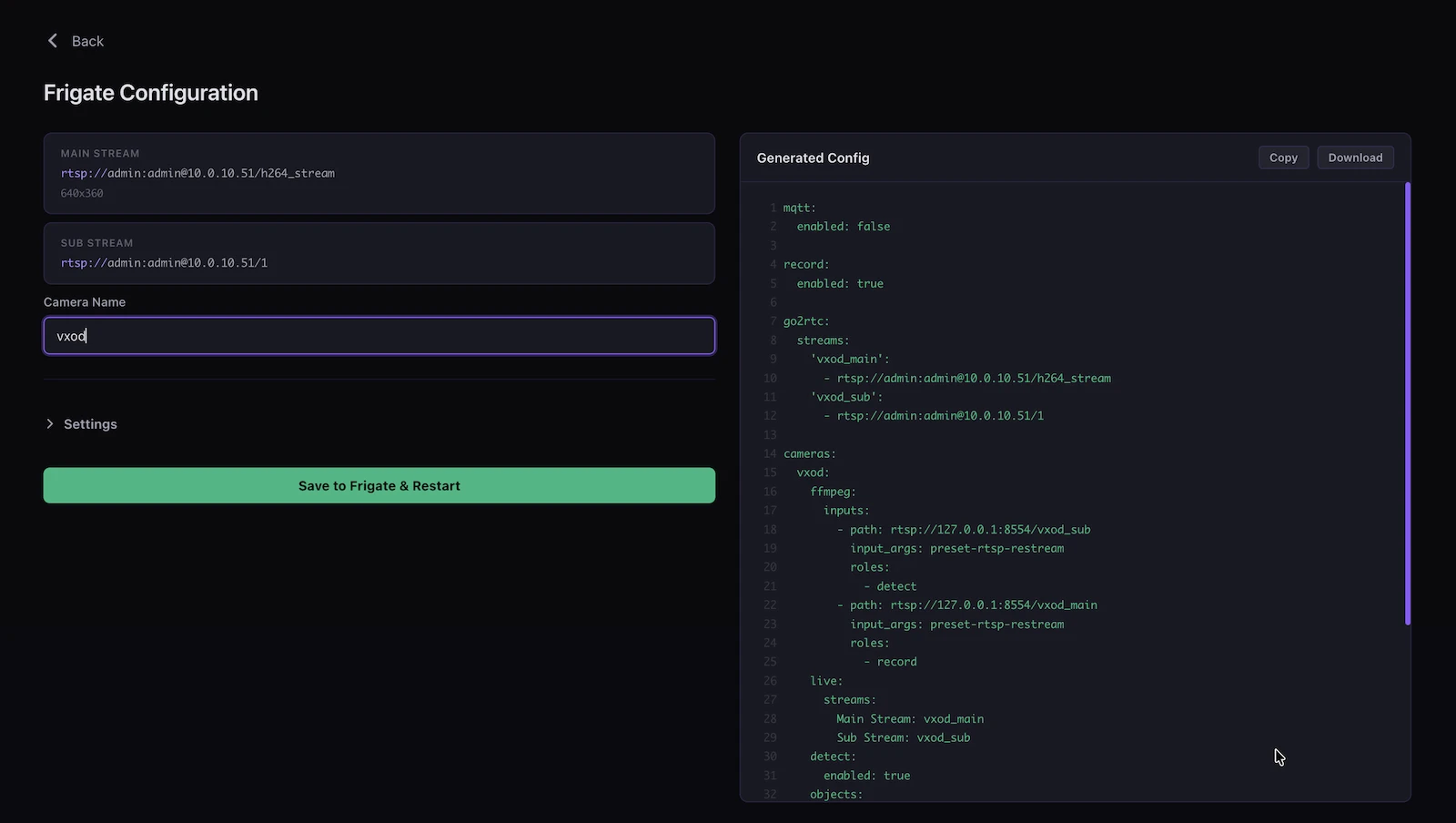Click the SUB STREAM card
This screenshot has width=1456, height=823.
tap(379, 253)
